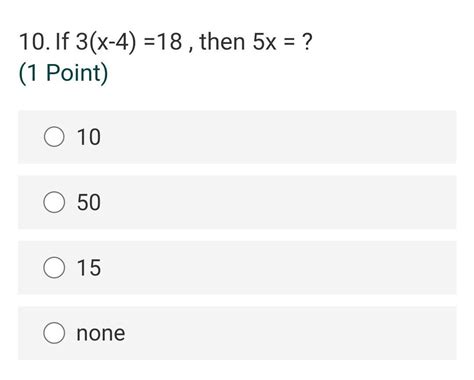Click the word 'then' in the question
The height and width of the screenshot is (380, 474).
(x=222, y=42)
